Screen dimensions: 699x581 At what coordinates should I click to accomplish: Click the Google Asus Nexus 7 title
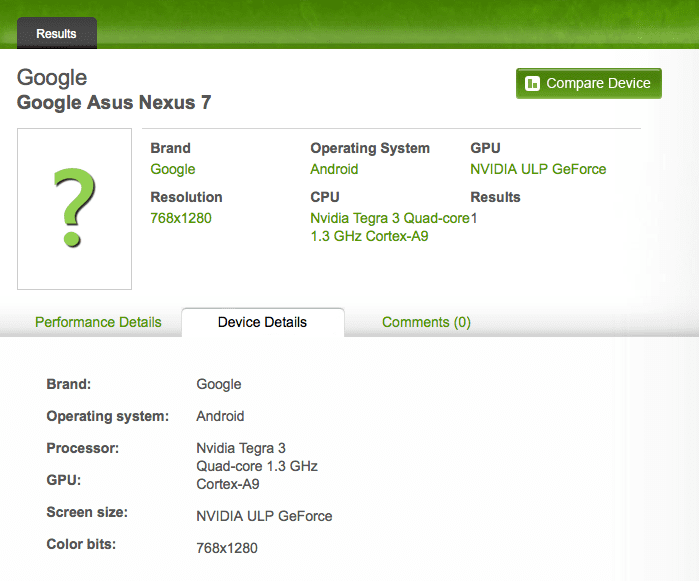[114, 102]
